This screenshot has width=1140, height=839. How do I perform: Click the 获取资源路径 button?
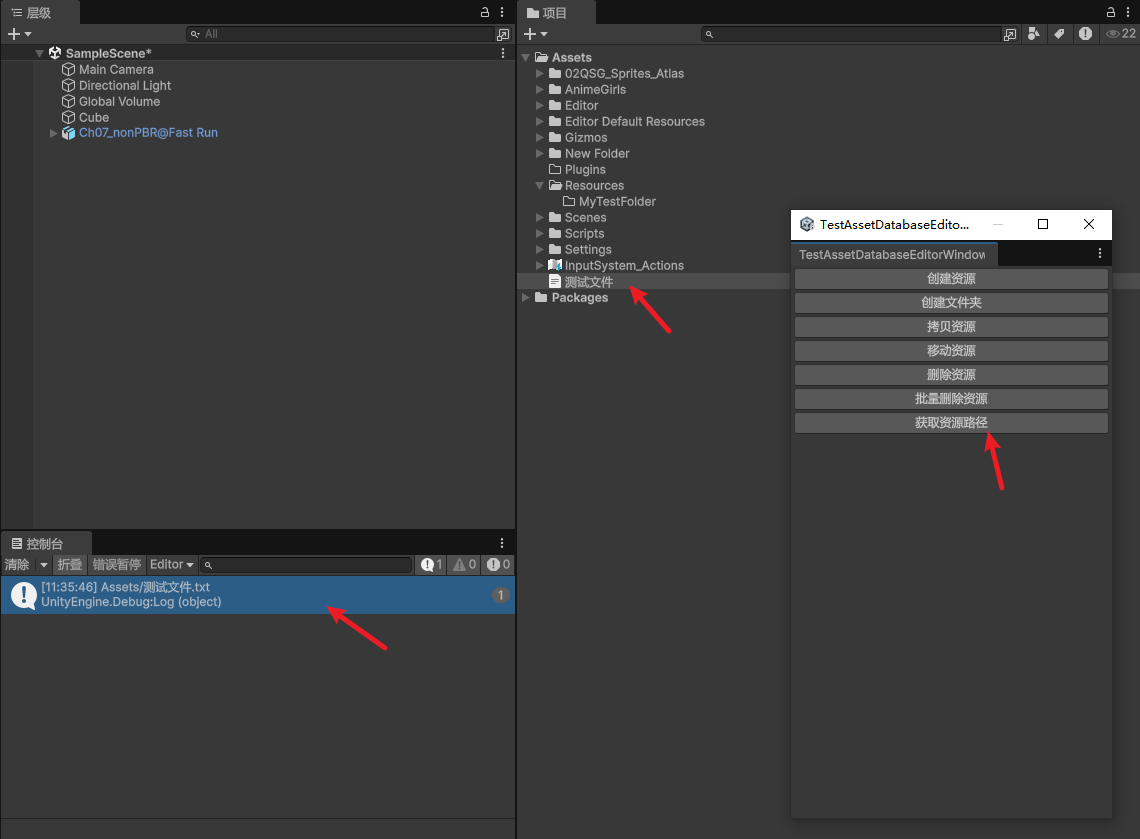coord(951,422)
